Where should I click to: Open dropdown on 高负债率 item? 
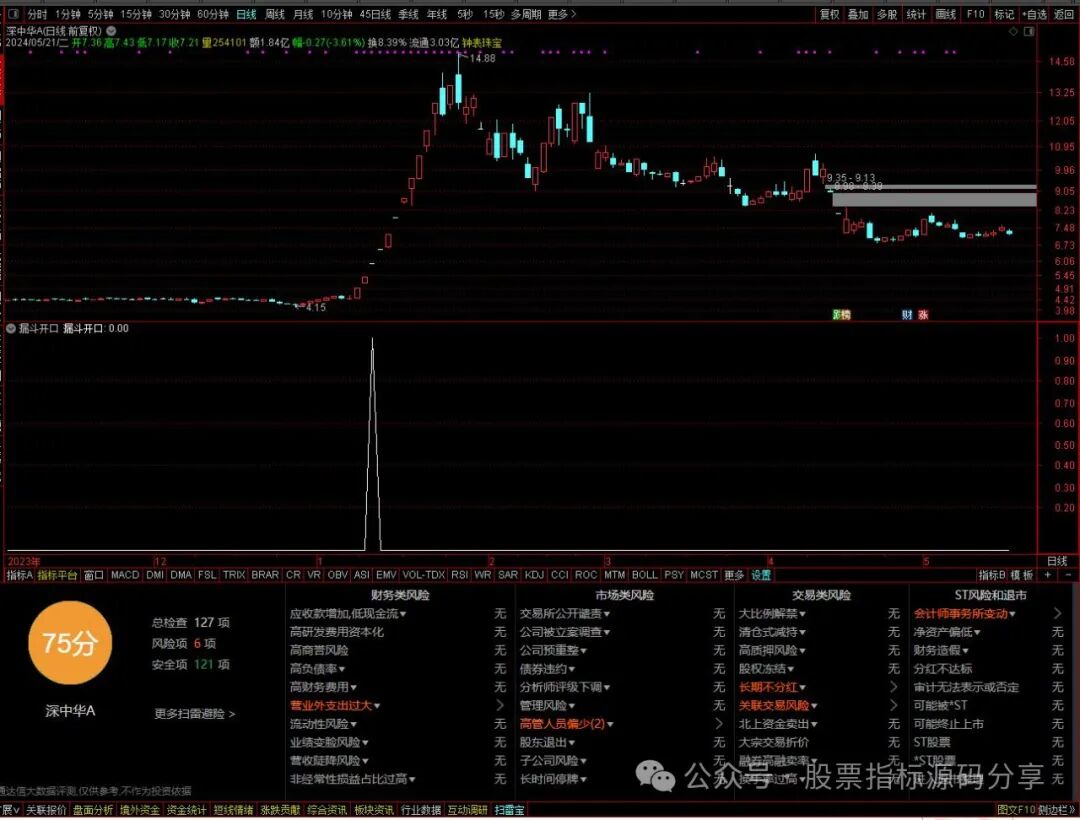coord(342,669)
